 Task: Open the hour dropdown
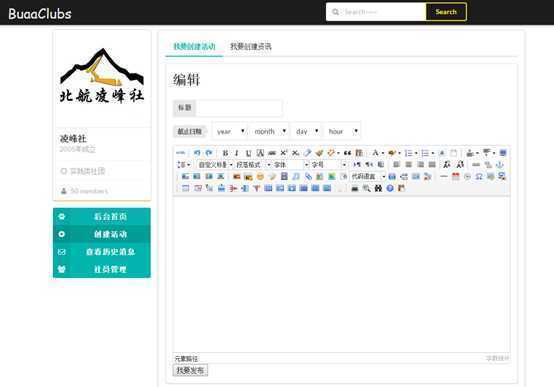click(342, 131)
